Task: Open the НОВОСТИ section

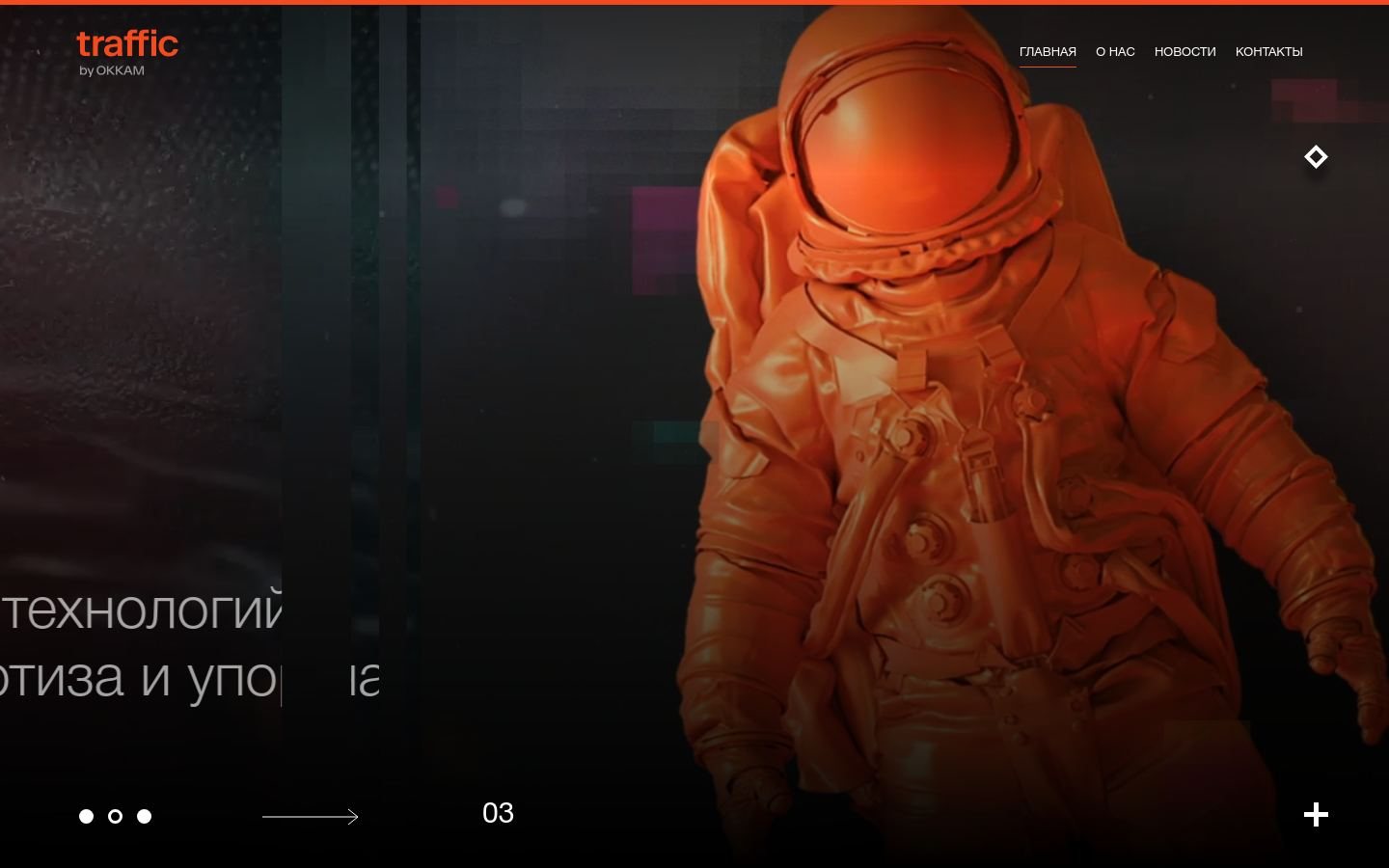Action: pyautogui.click(x=1185, y=52)
